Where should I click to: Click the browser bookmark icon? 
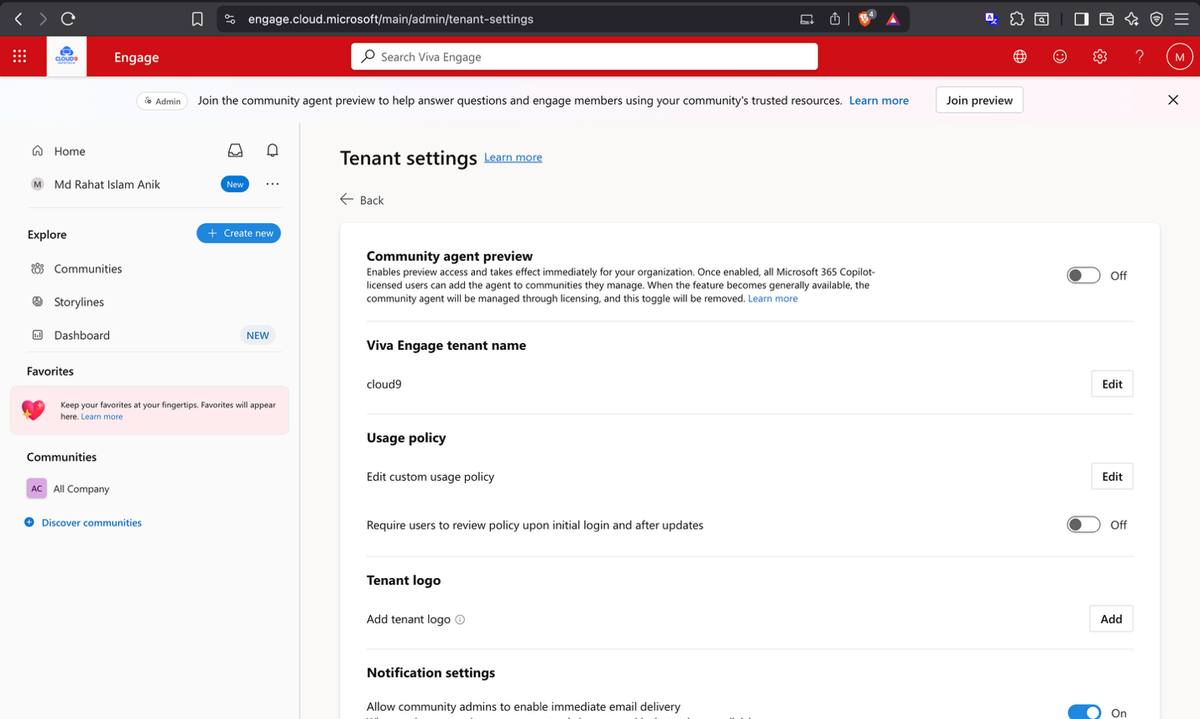coord(197,18)
